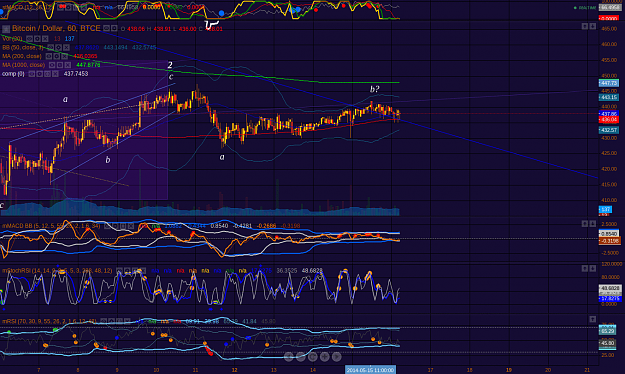Image resolution: width=625 pixels, height=374 pixels.
Task: Toggle visibility of MA (200, close)
Action: (x=49, y=56)
